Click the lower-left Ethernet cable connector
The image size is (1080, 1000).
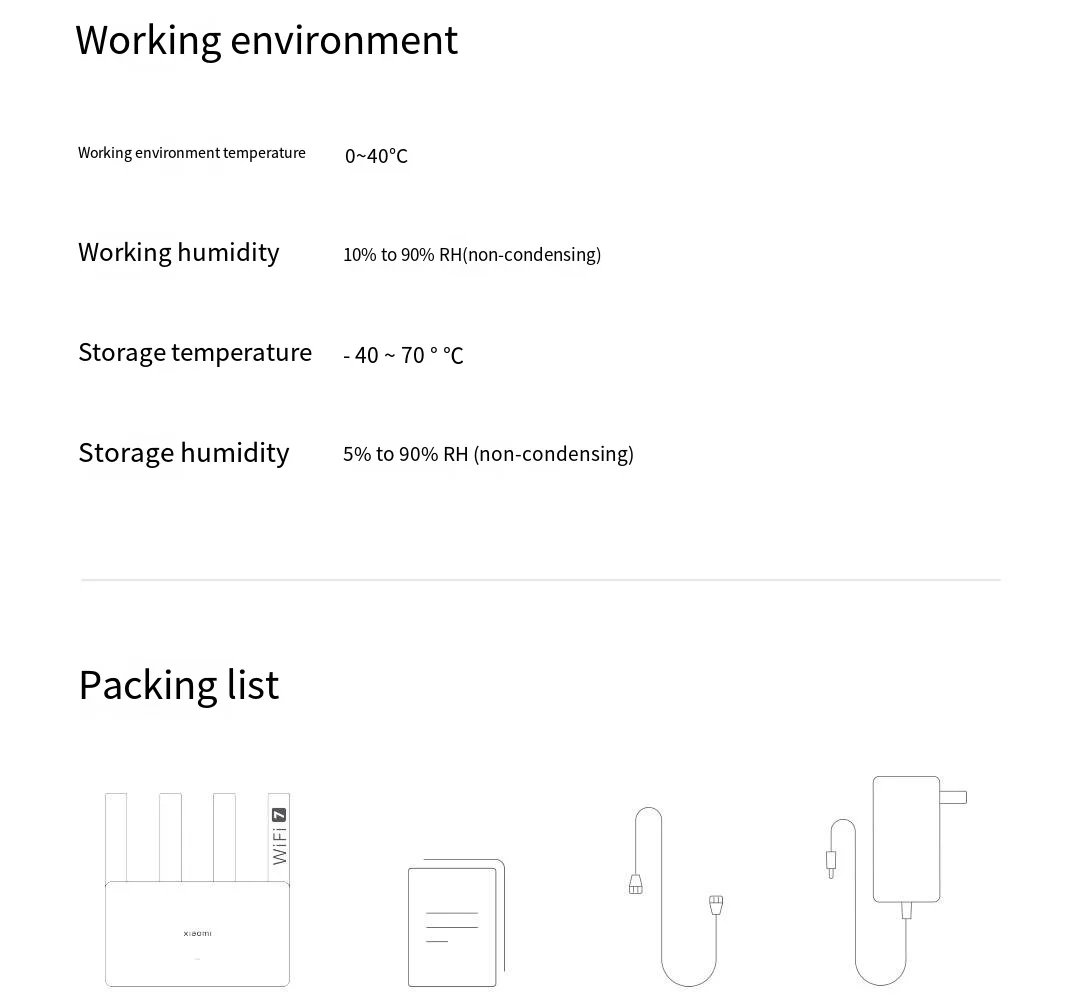pos(636,884)
